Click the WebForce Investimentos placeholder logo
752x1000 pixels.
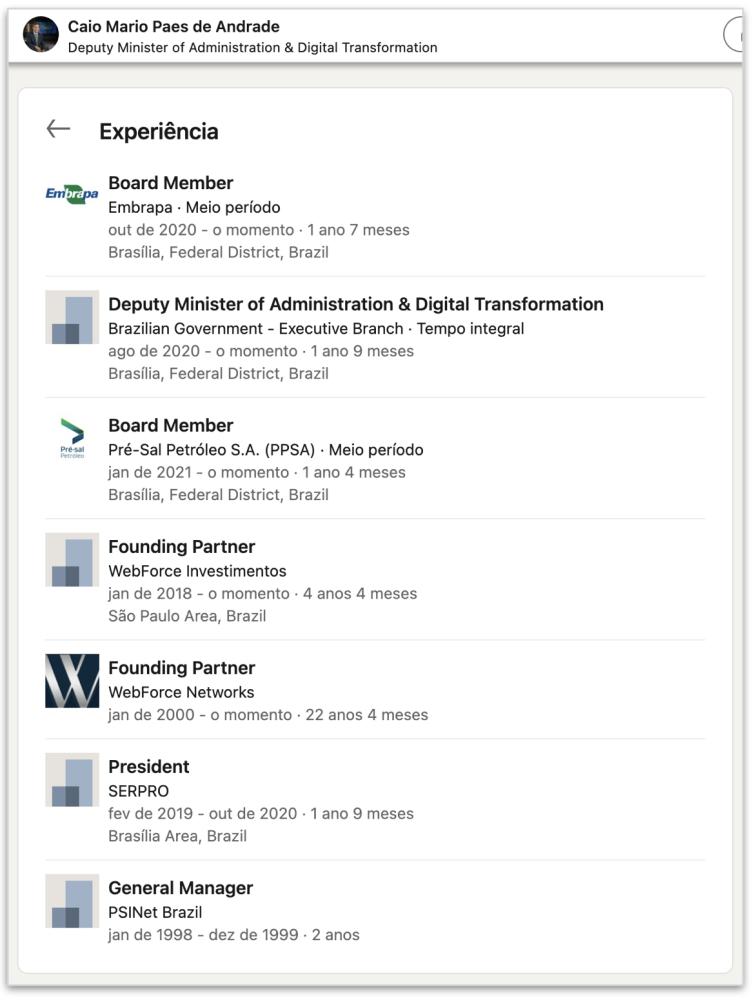pyautogui.click(x=72, y=560)
